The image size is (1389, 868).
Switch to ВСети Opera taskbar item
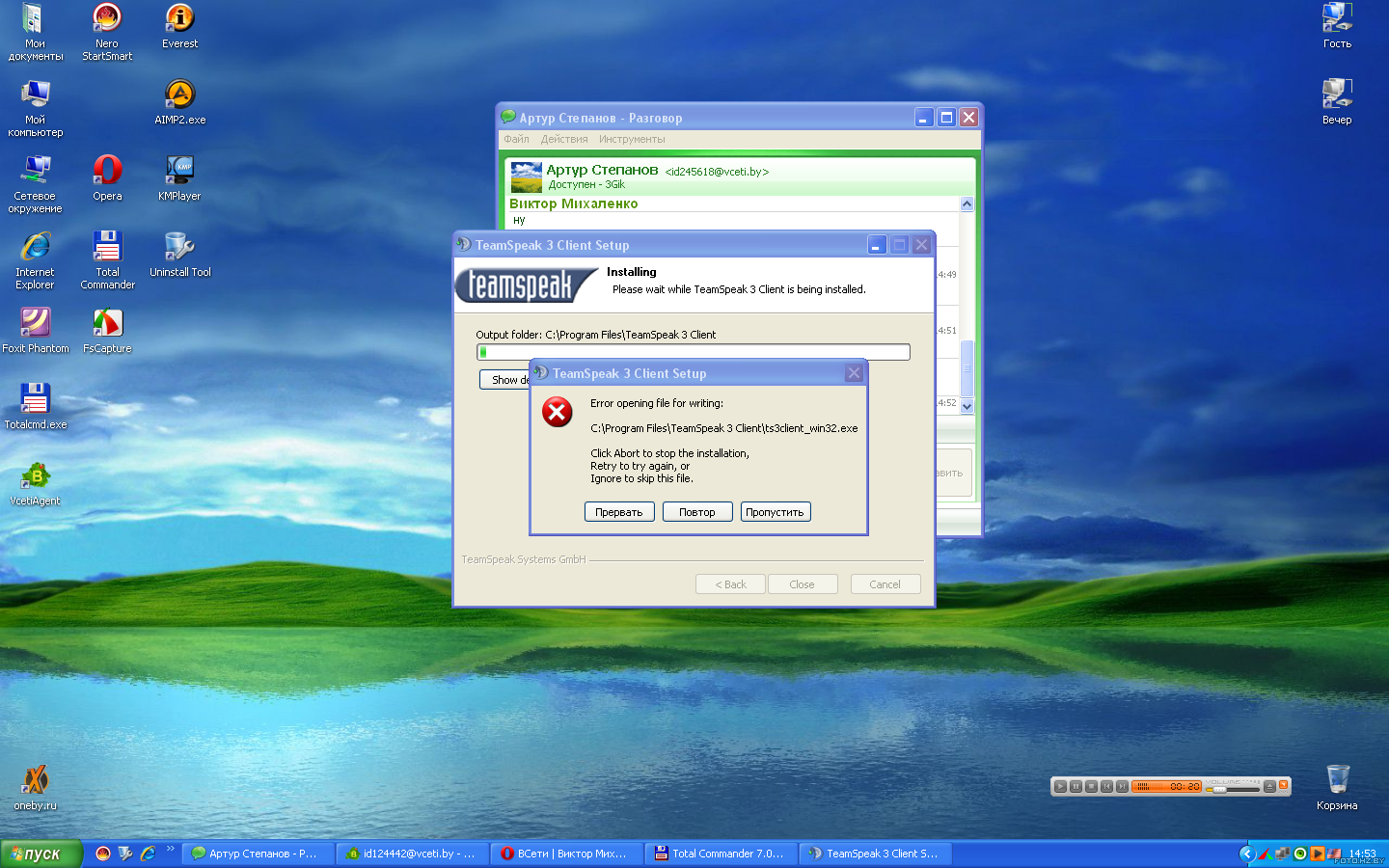click(567, 854)
